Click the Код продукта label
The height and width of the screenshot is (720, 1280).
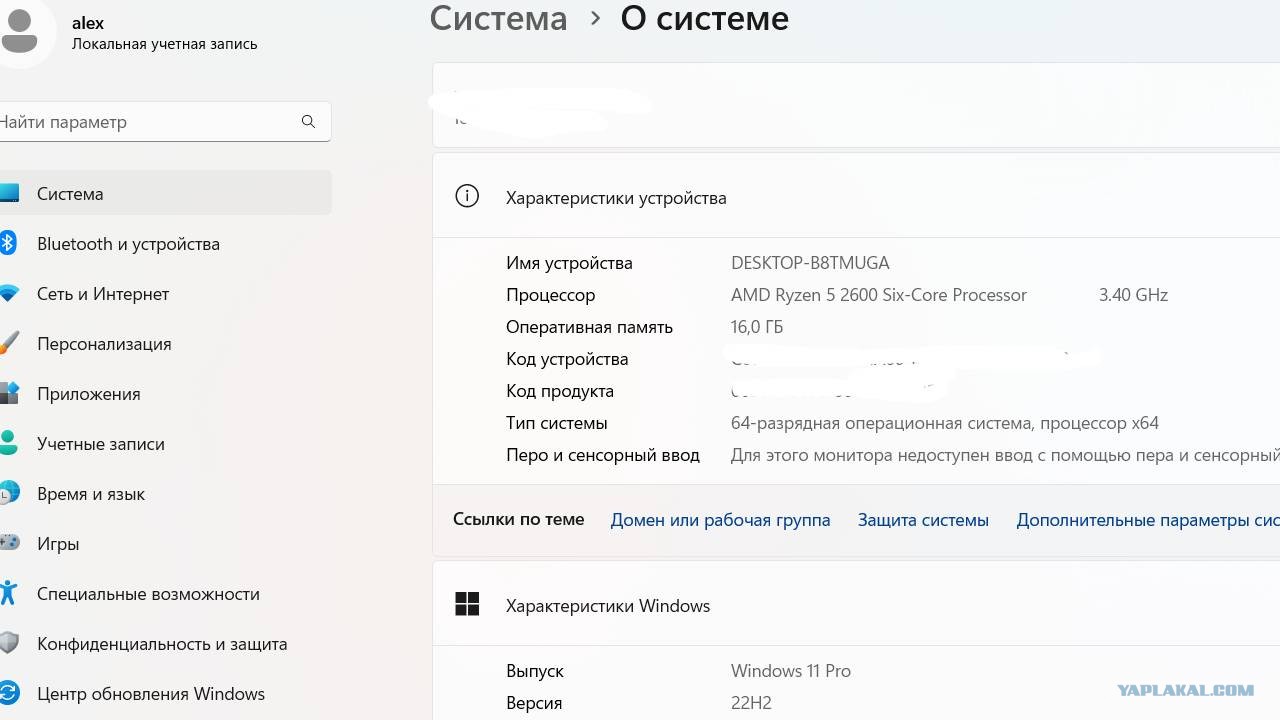point(560,391)
